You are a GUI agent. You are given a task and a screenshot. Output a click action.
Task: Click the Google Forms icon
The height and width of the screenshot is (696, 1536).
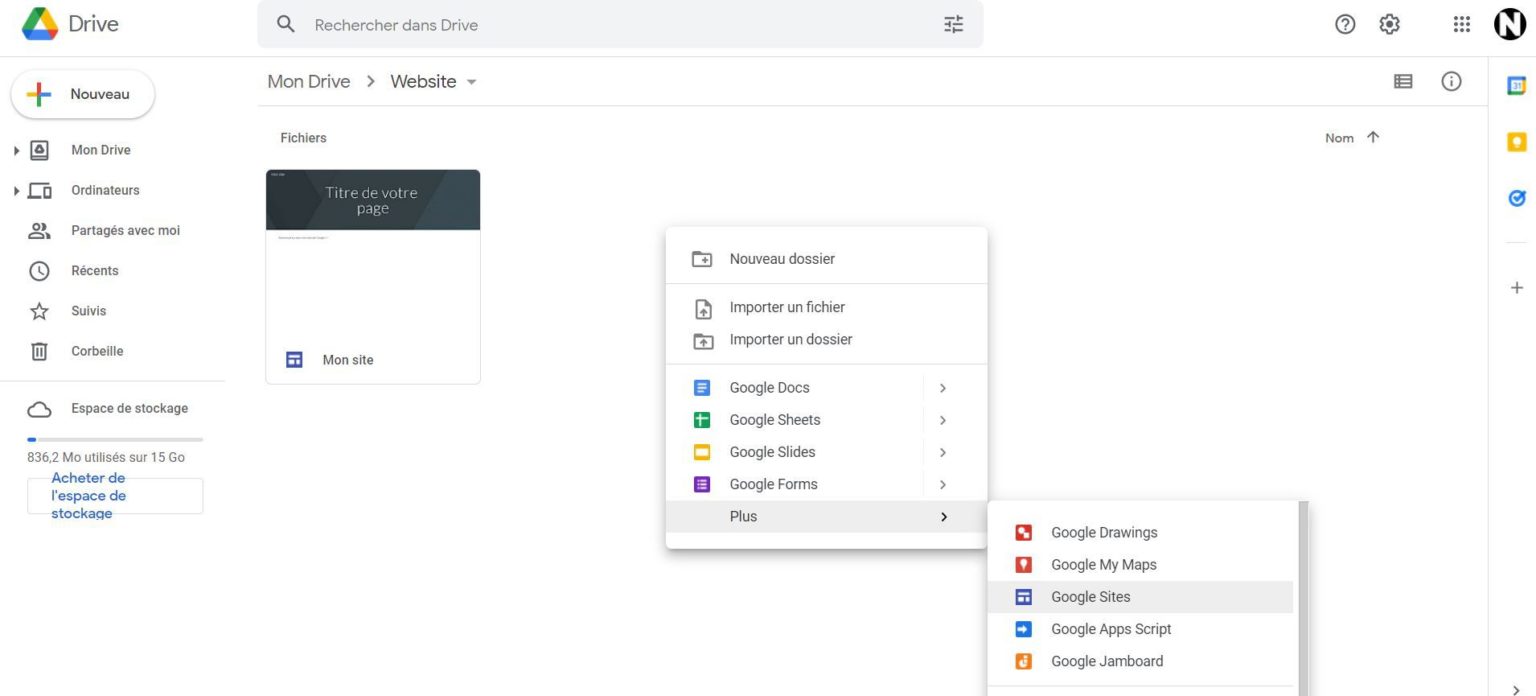click(x=702, y=484)
